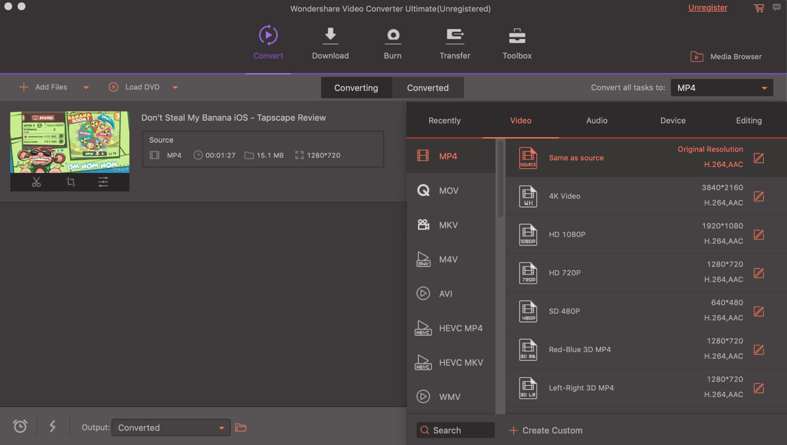Viewport: 787px width, 445px height.
Task: Click the 1280*720 source resolution text
Action: click(323, 155)
